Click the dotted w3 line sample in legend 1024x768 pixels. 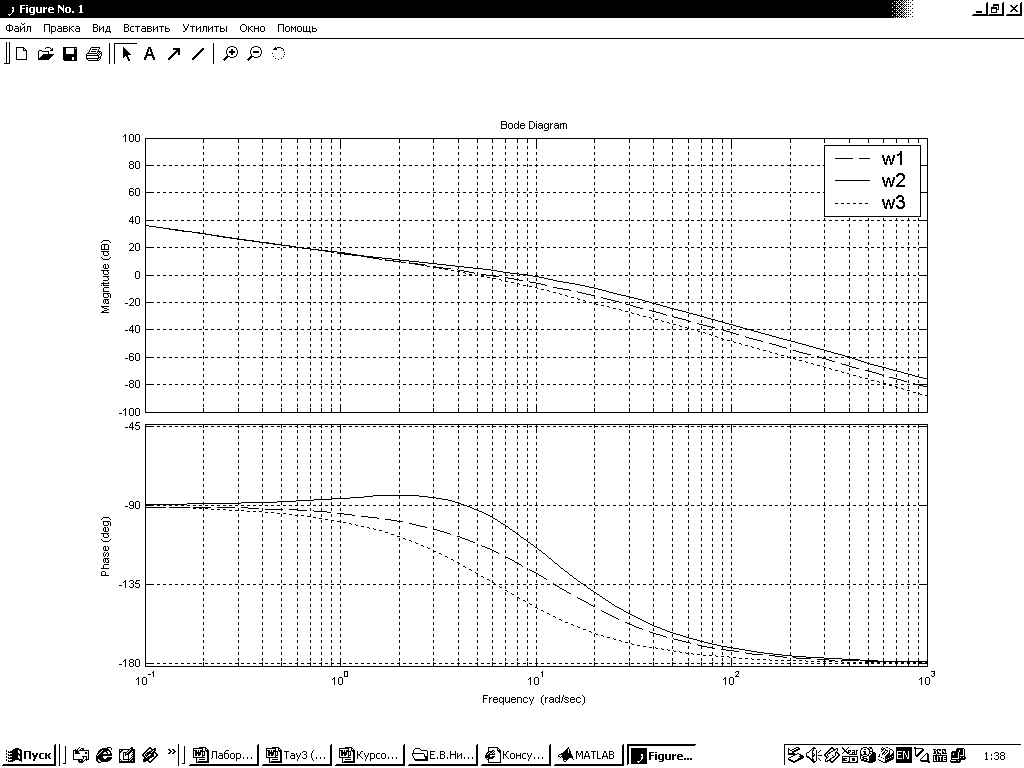pyautogui.click(x=852, y=203)
